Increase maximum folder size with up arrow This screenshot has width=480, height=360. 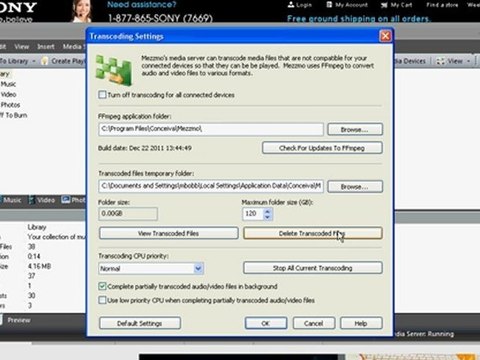[x=267, y=211]
